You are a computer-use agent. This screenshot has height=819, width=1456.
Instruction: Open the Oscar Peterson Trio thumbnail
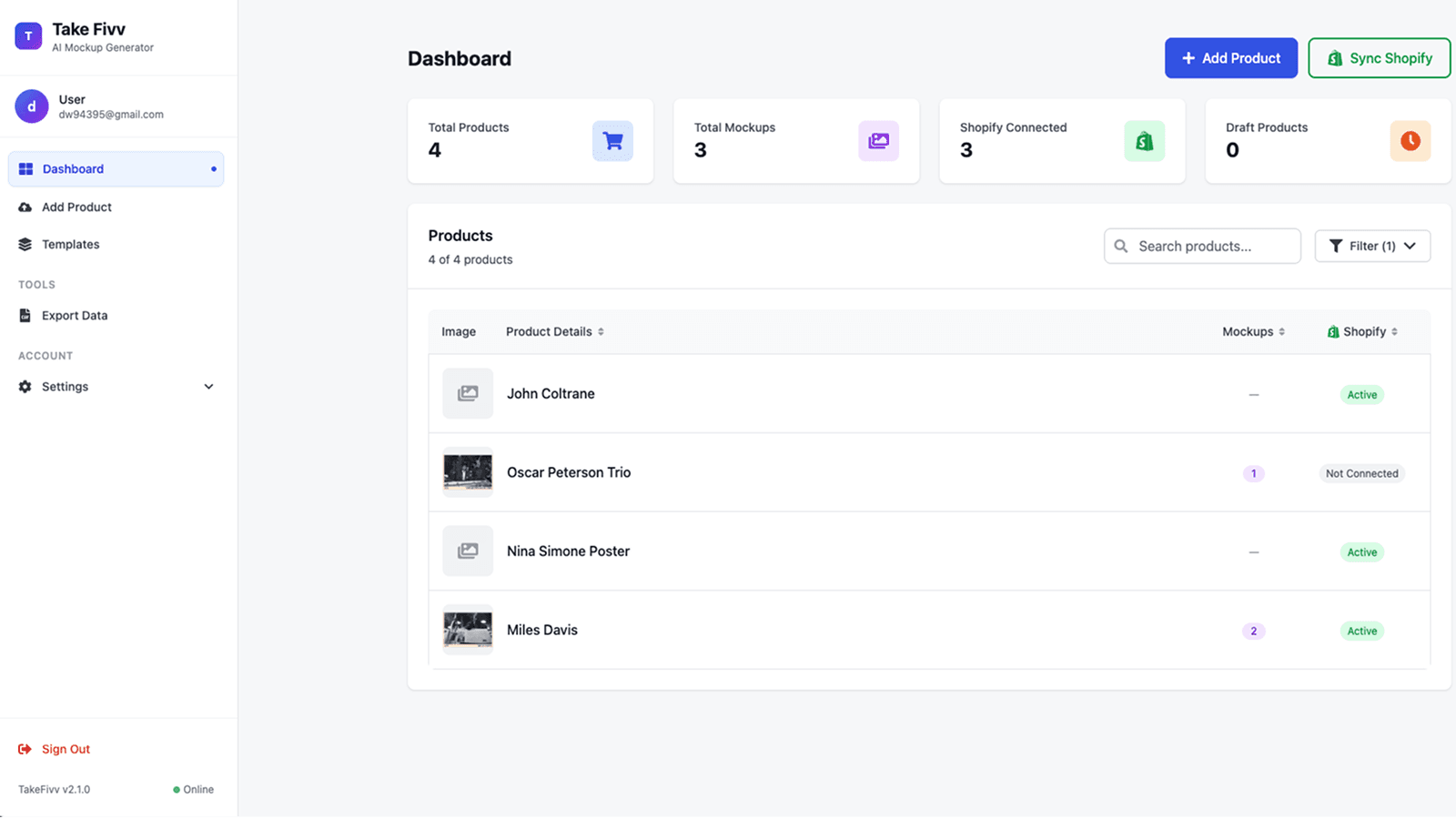coord(468,472)
